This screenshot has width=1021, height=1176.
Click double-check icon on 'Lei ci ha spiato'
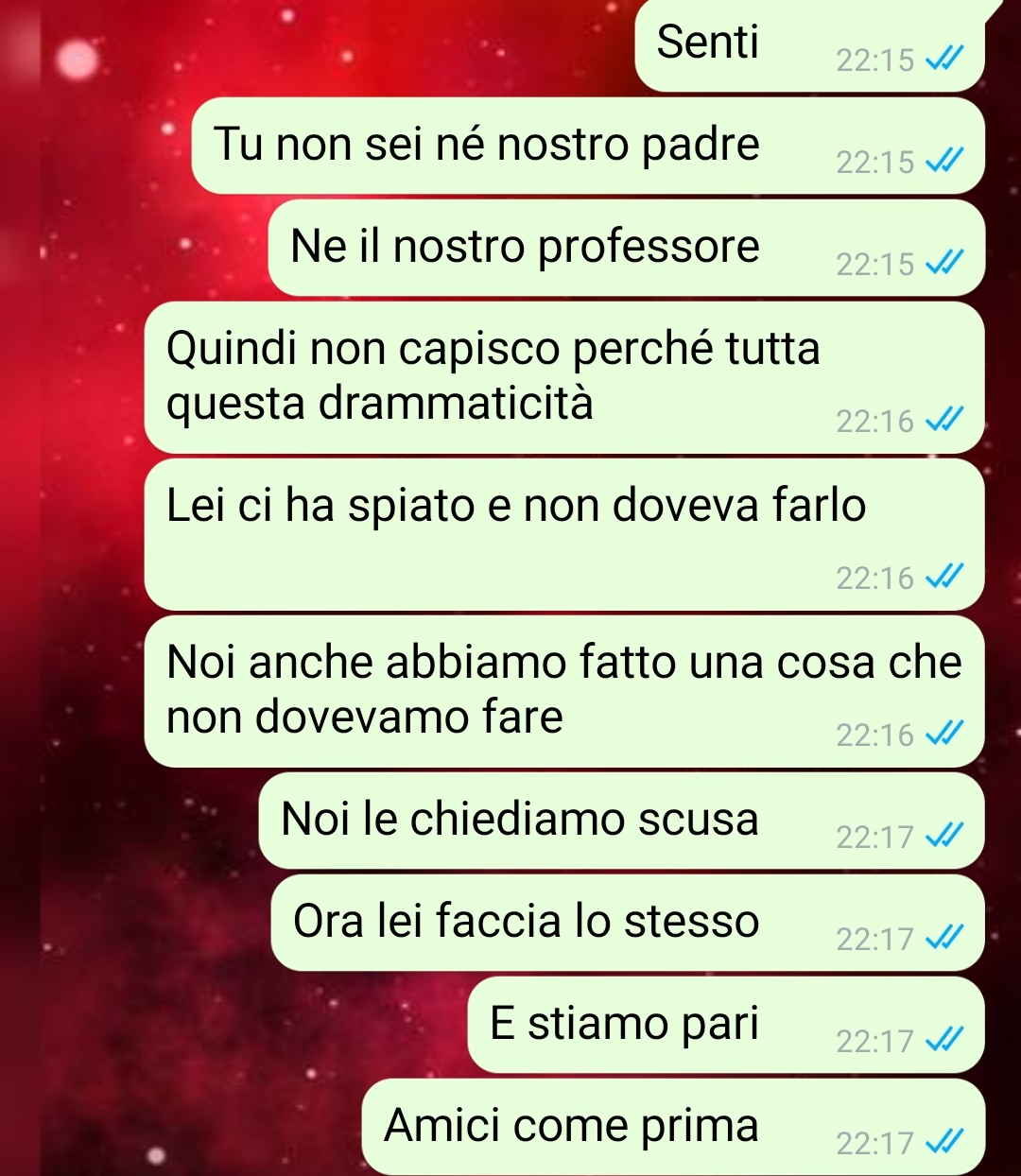(943, 577)
